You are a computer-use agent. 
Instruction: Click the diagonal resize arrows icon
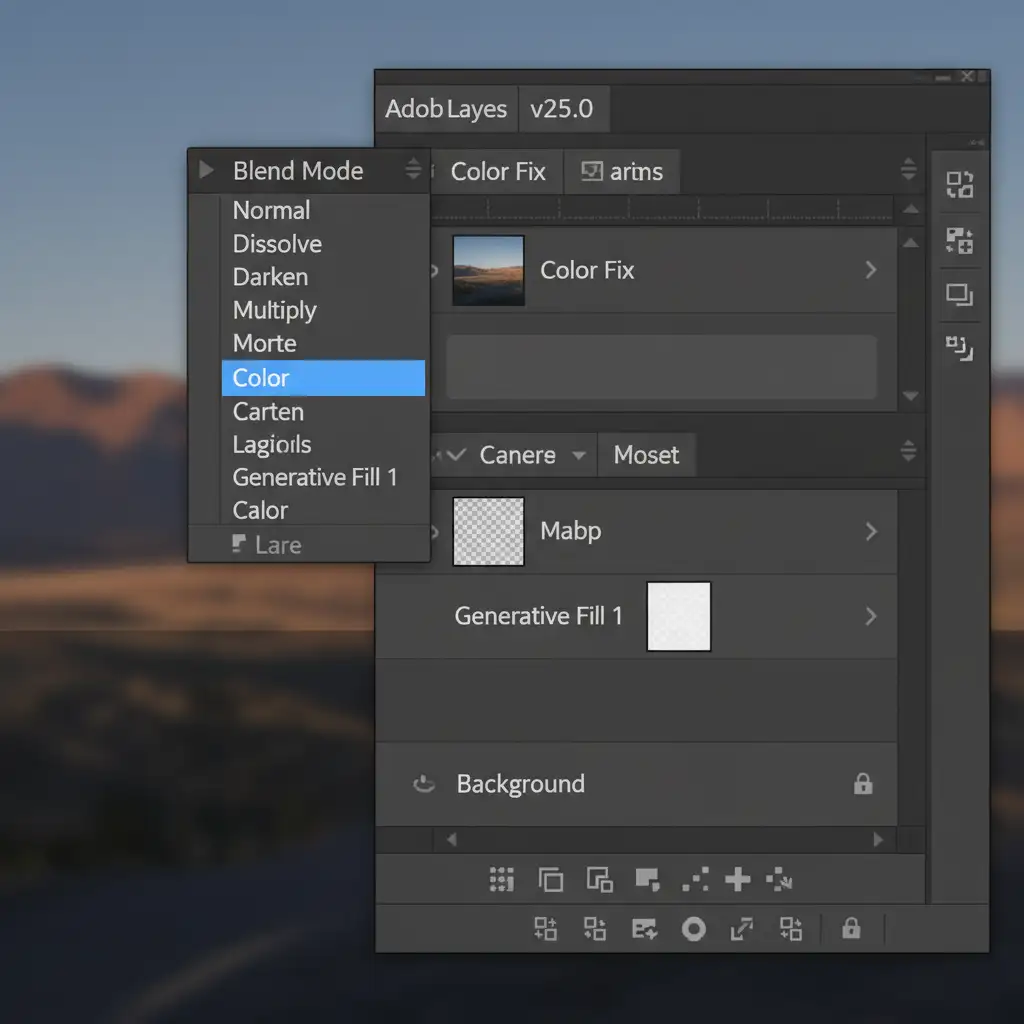coord(742,930)
